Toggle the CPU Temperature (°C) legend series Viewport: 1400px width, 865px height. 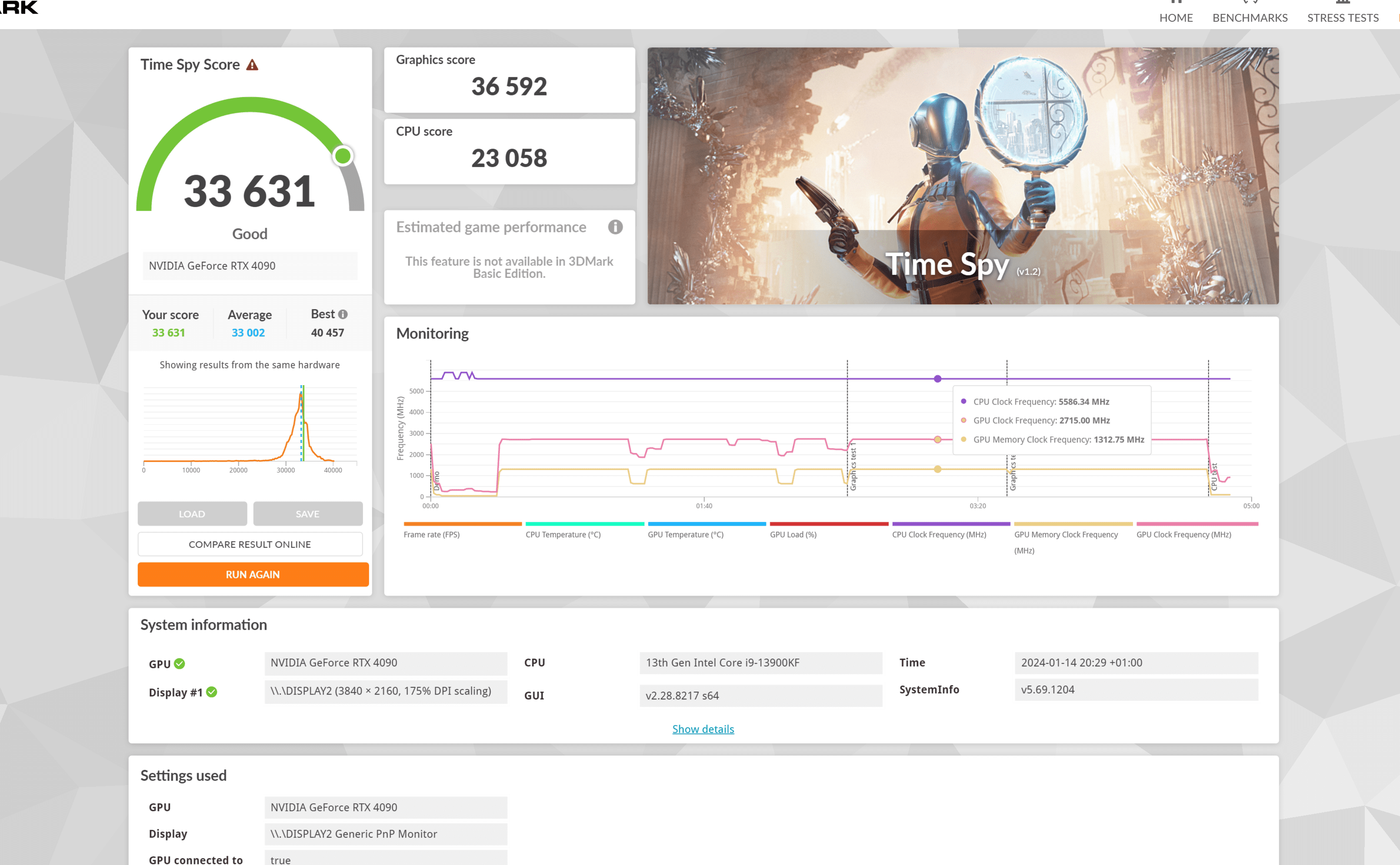click(x=585, y=531)
